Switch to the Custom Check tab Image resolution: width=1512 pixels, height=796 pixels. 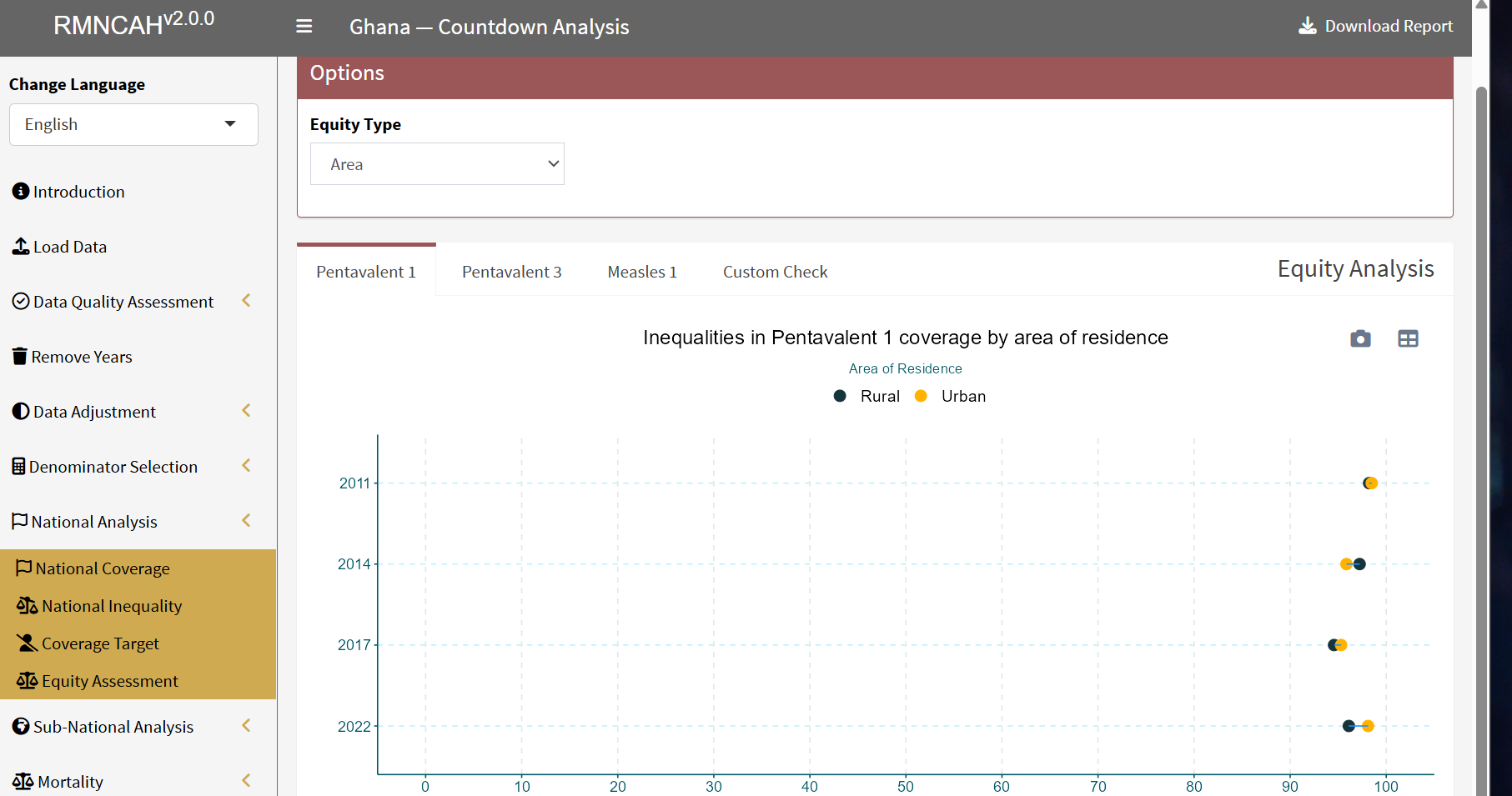[775, 272]
